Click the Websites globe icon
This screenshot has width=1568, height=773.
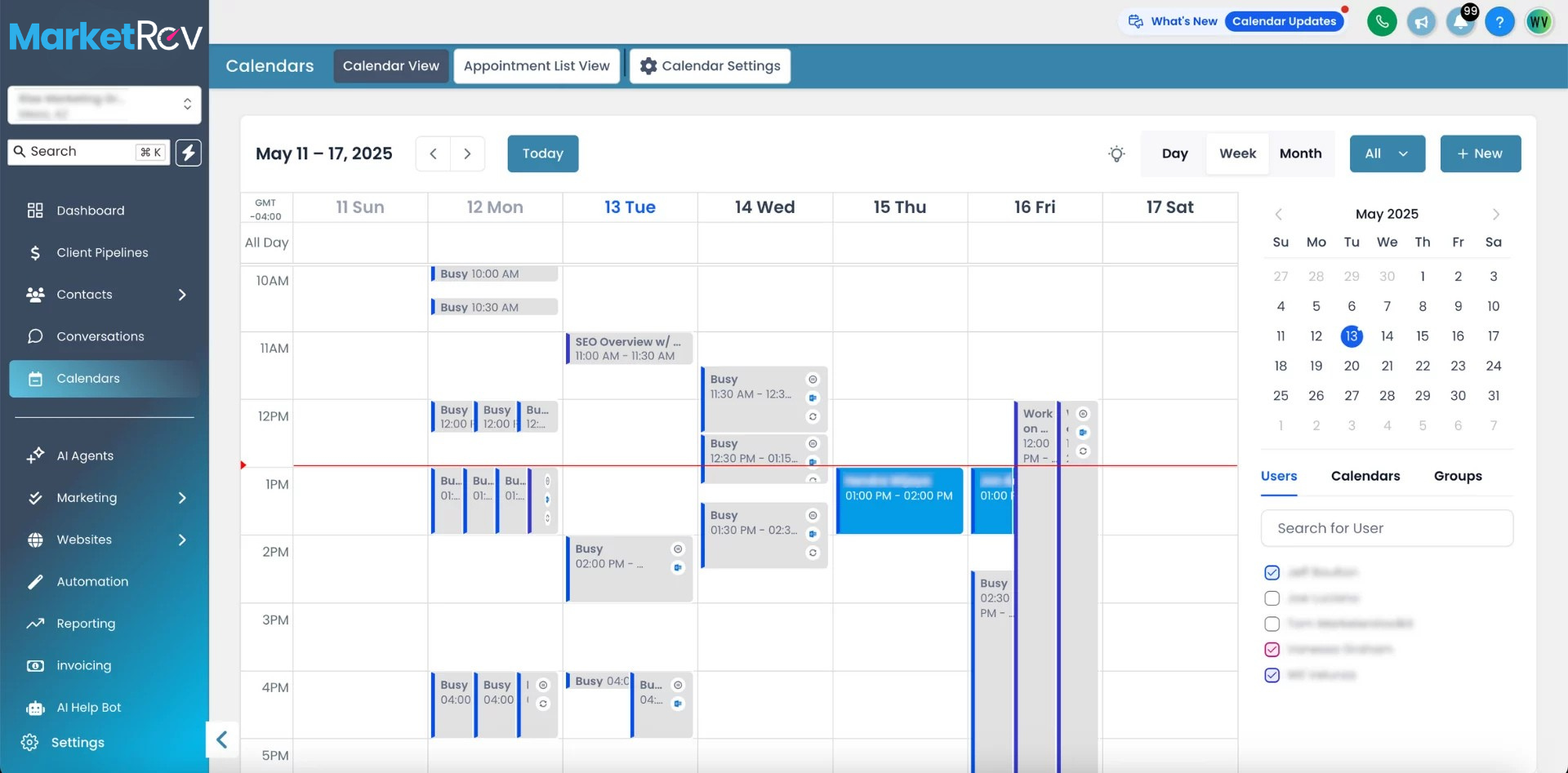pos(35,540)
